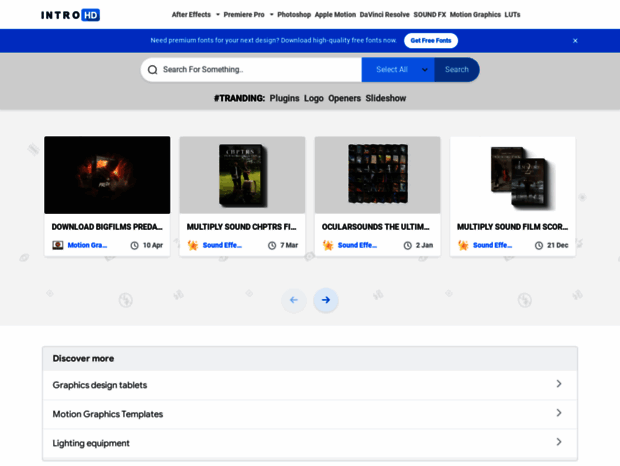The width and height of the screenshot is (620, 466).
Task: Click the Search For Something input field
Action: (258, 70)
